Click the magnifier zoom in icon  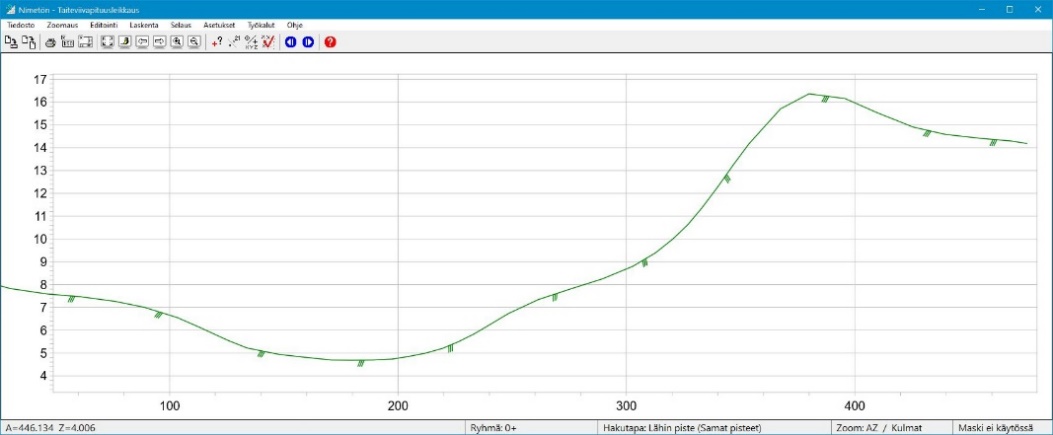177,42
